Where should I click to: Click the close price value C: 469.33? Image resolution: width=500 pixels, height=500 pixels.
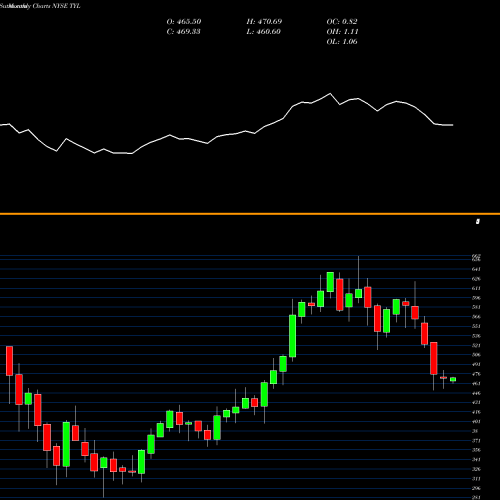[x=184, y=32]
